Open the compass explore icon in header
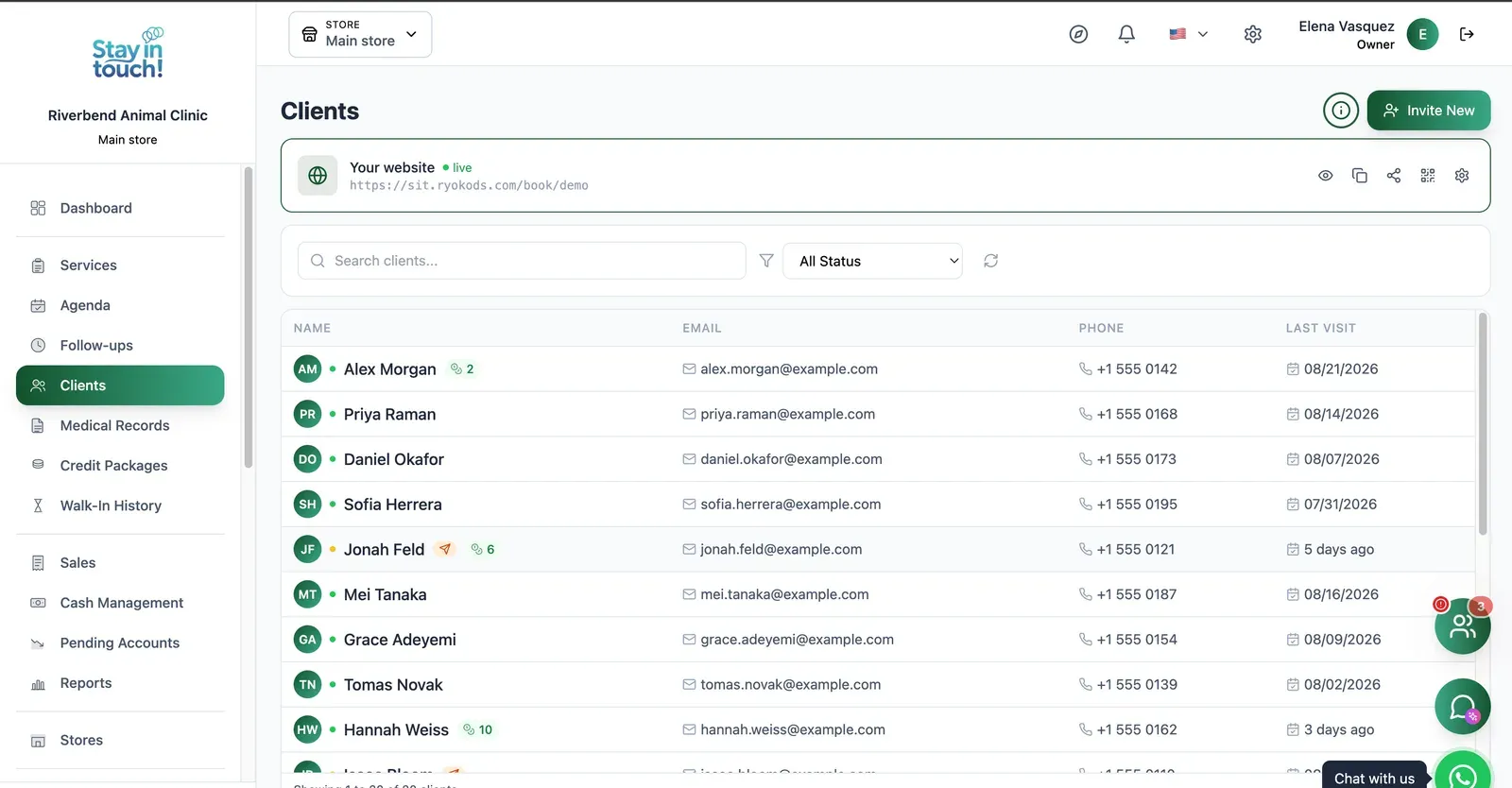This screenshot has width=1512, height=788. click(1078, 34)
